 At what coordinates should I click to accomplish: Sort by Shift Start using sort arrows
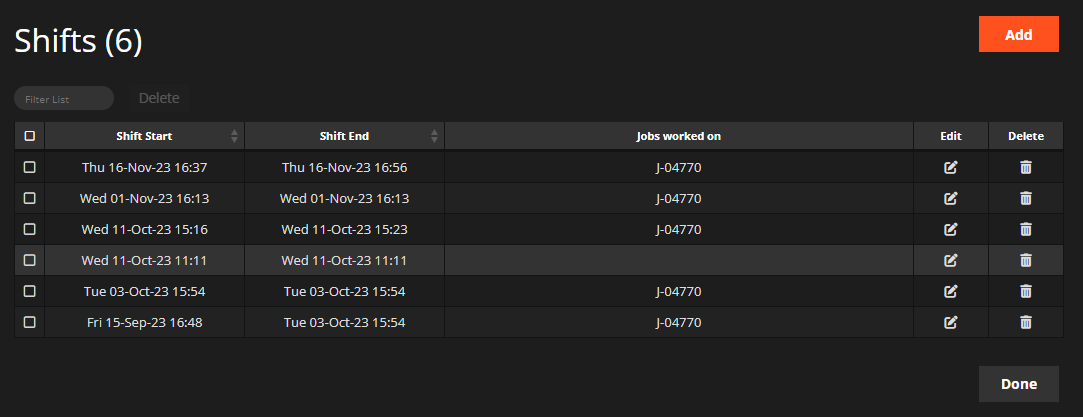(234, 136)
